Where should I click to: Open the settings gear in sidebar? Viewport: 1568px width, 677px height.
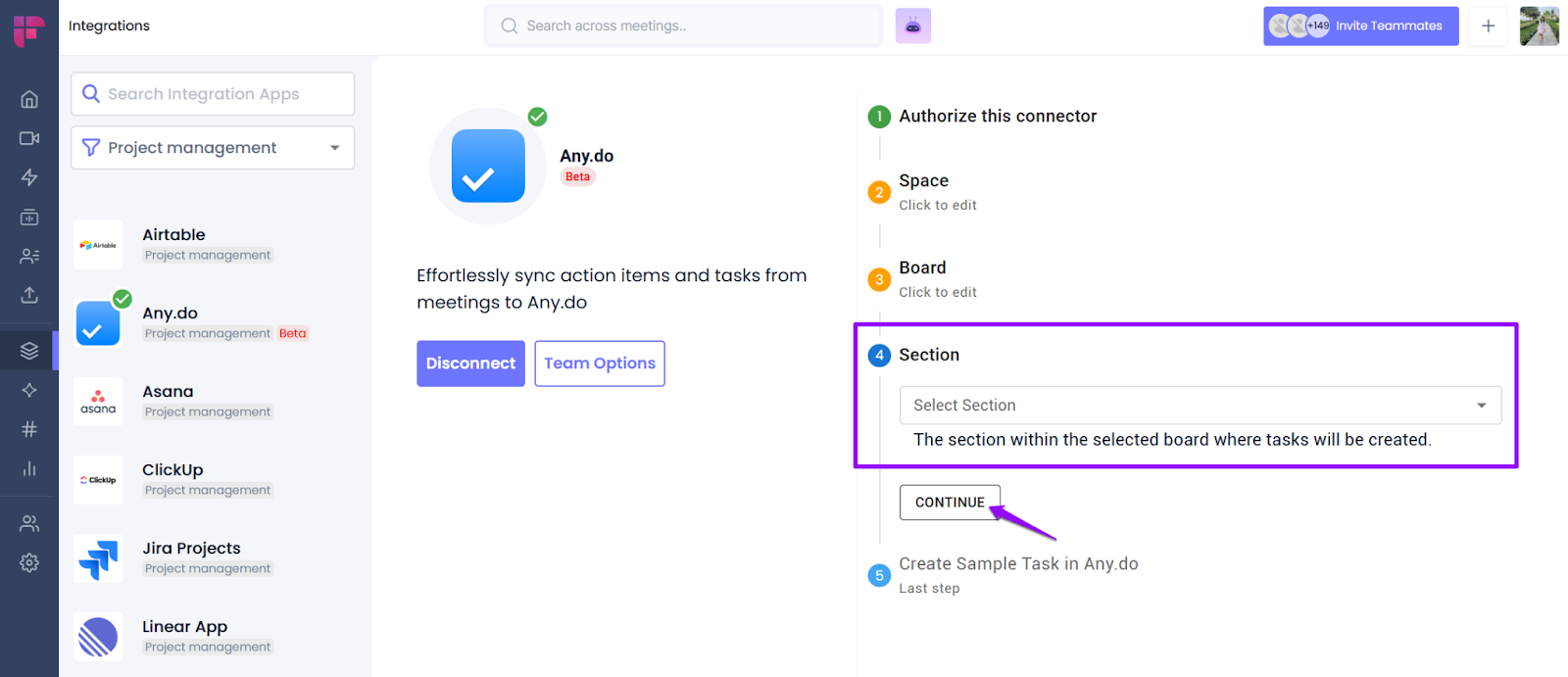click(29, 562)
